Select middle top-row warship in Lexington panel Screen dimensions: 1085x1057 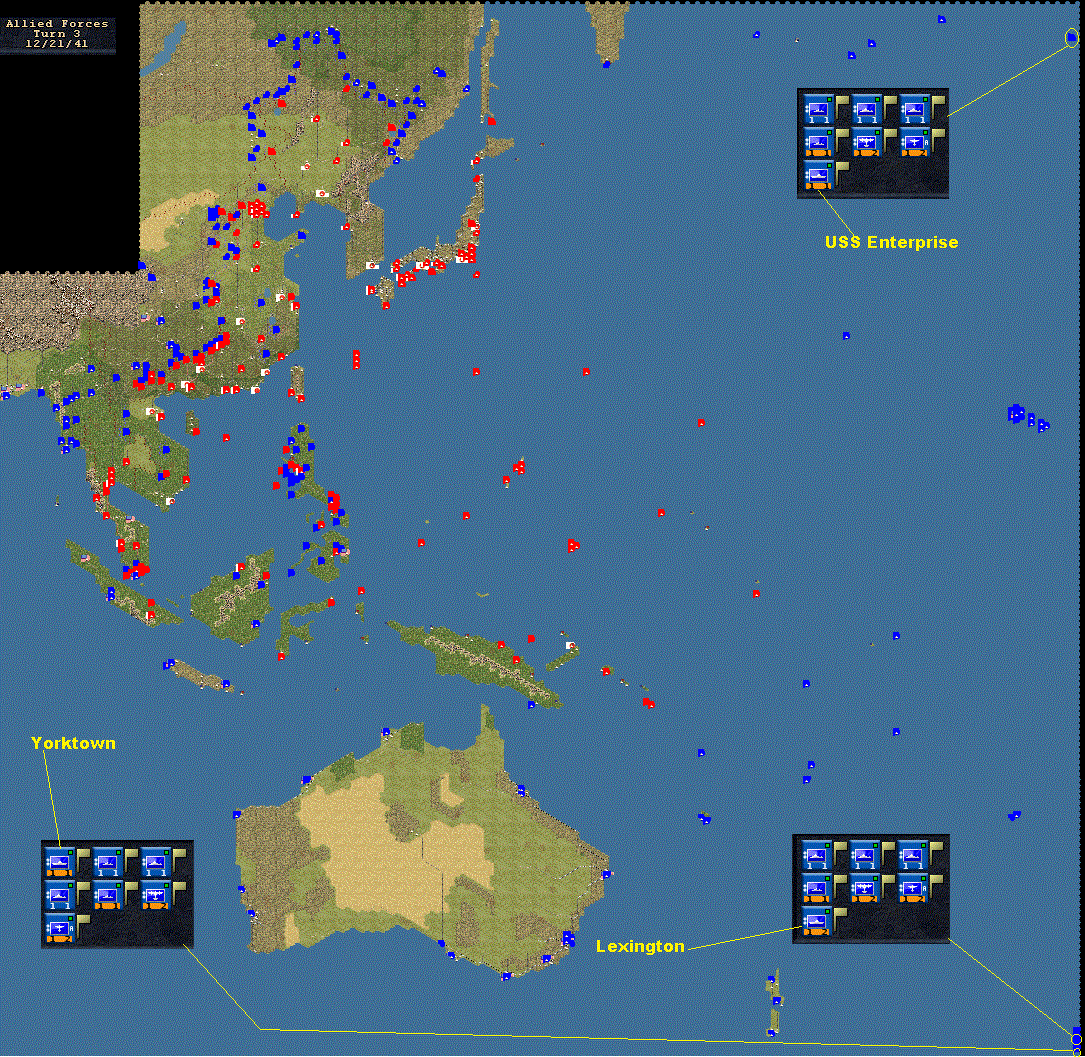[x=864, y=857]
